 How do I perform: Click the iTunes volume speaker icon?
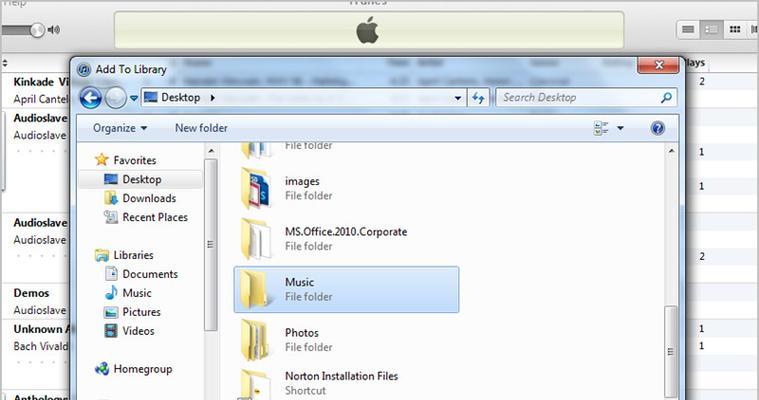click(54, 30)
